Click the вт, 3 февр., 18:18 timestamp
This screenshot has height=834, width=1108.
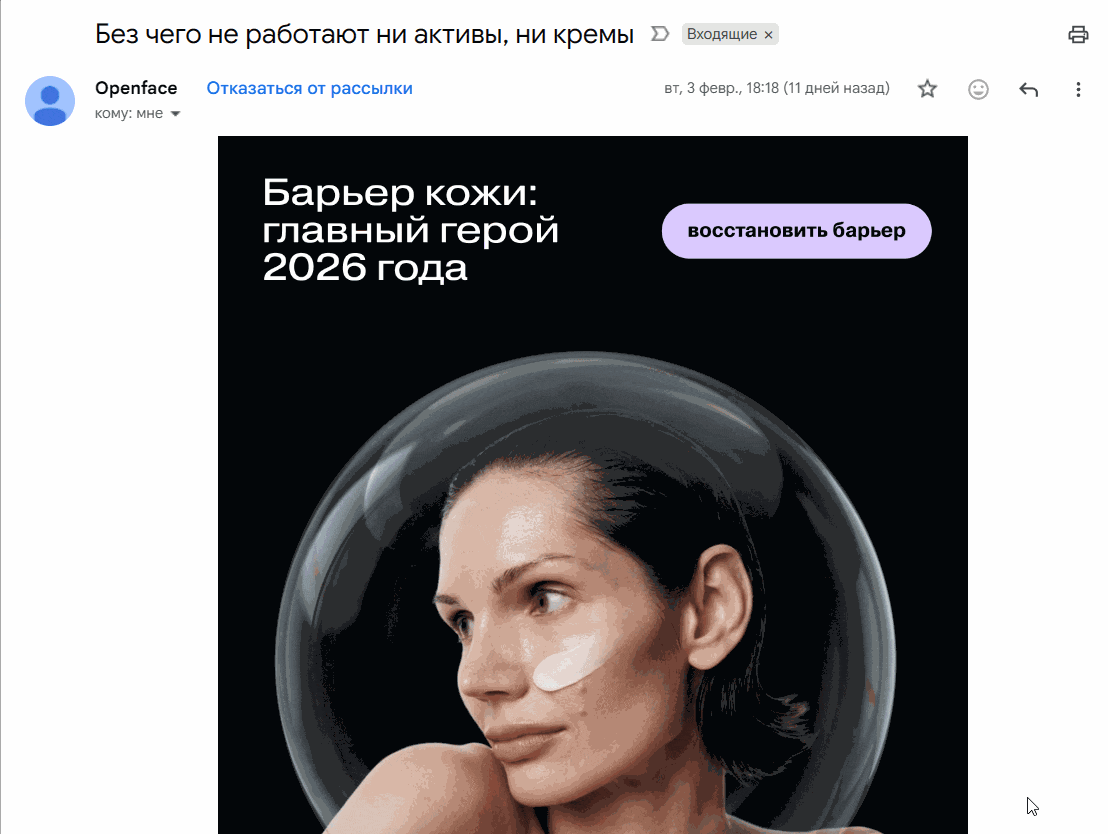(777, 88)
